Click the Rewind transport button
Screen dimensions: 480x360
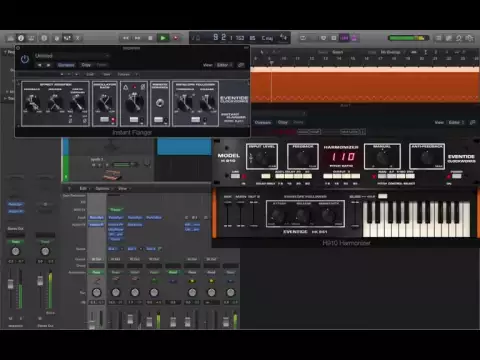point(126,38)
